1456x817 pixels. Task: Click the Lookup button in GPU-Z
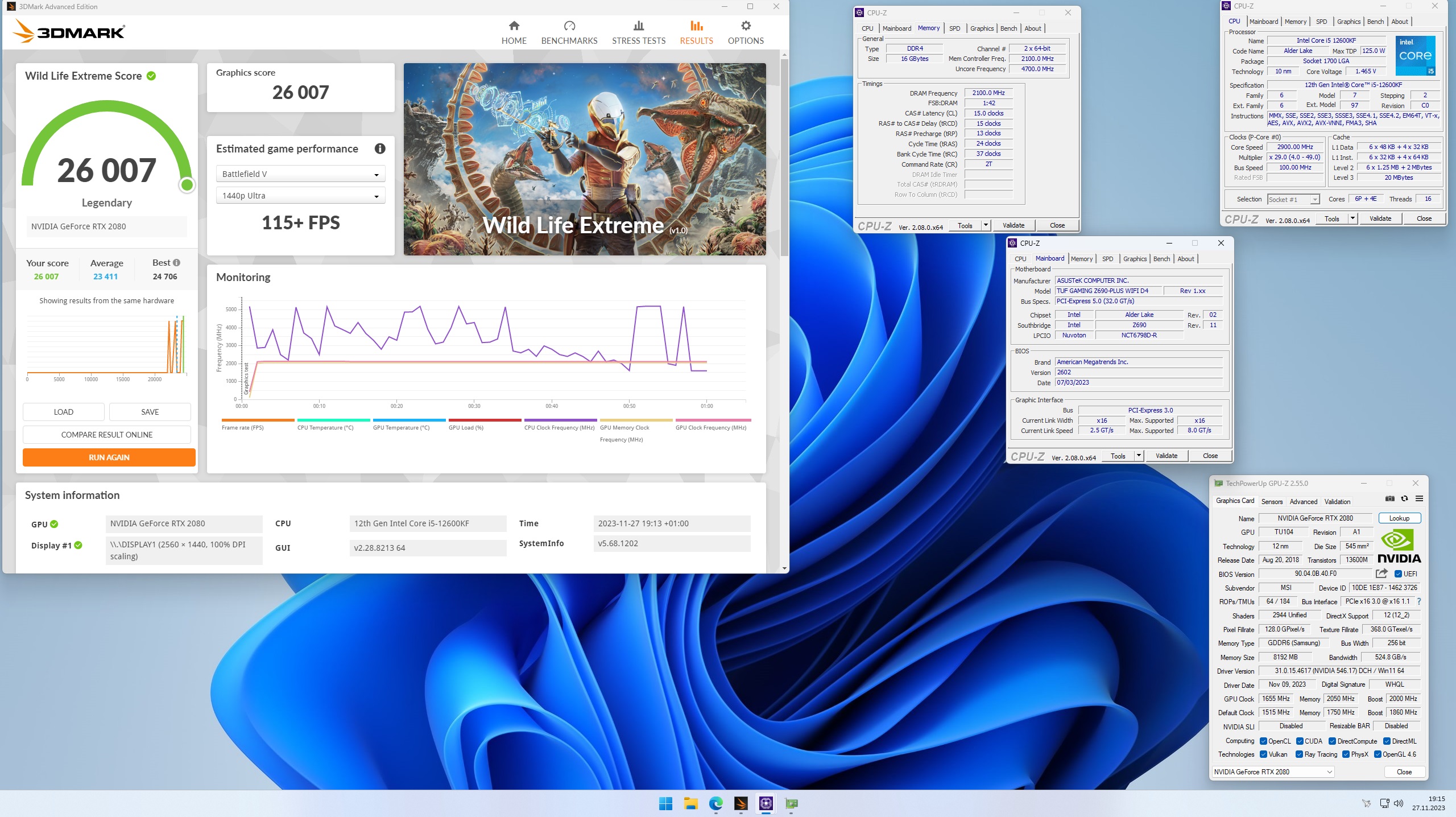(x=1399, y=518)
